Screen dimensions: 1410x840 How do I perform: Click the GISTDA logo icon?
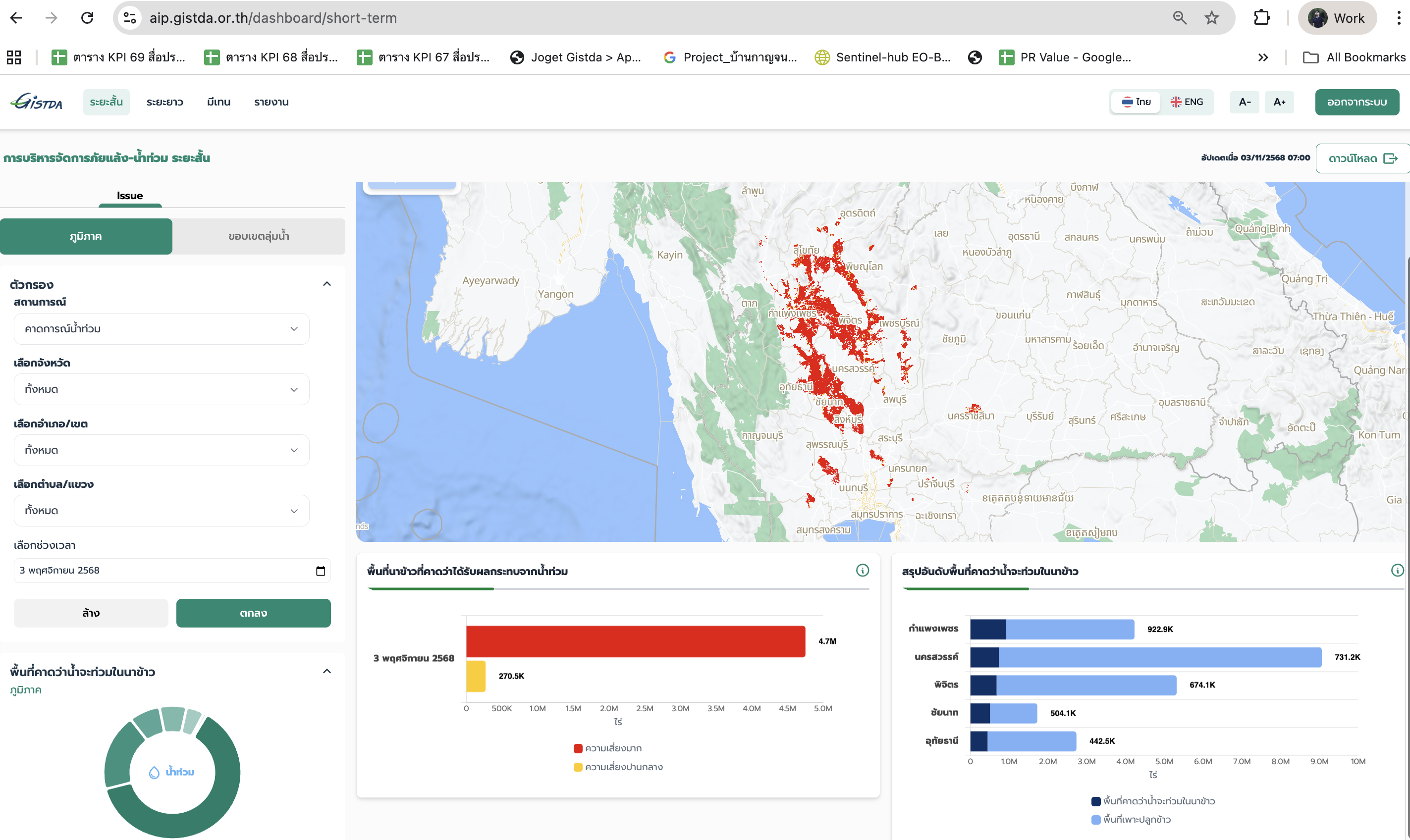[36, 102]
